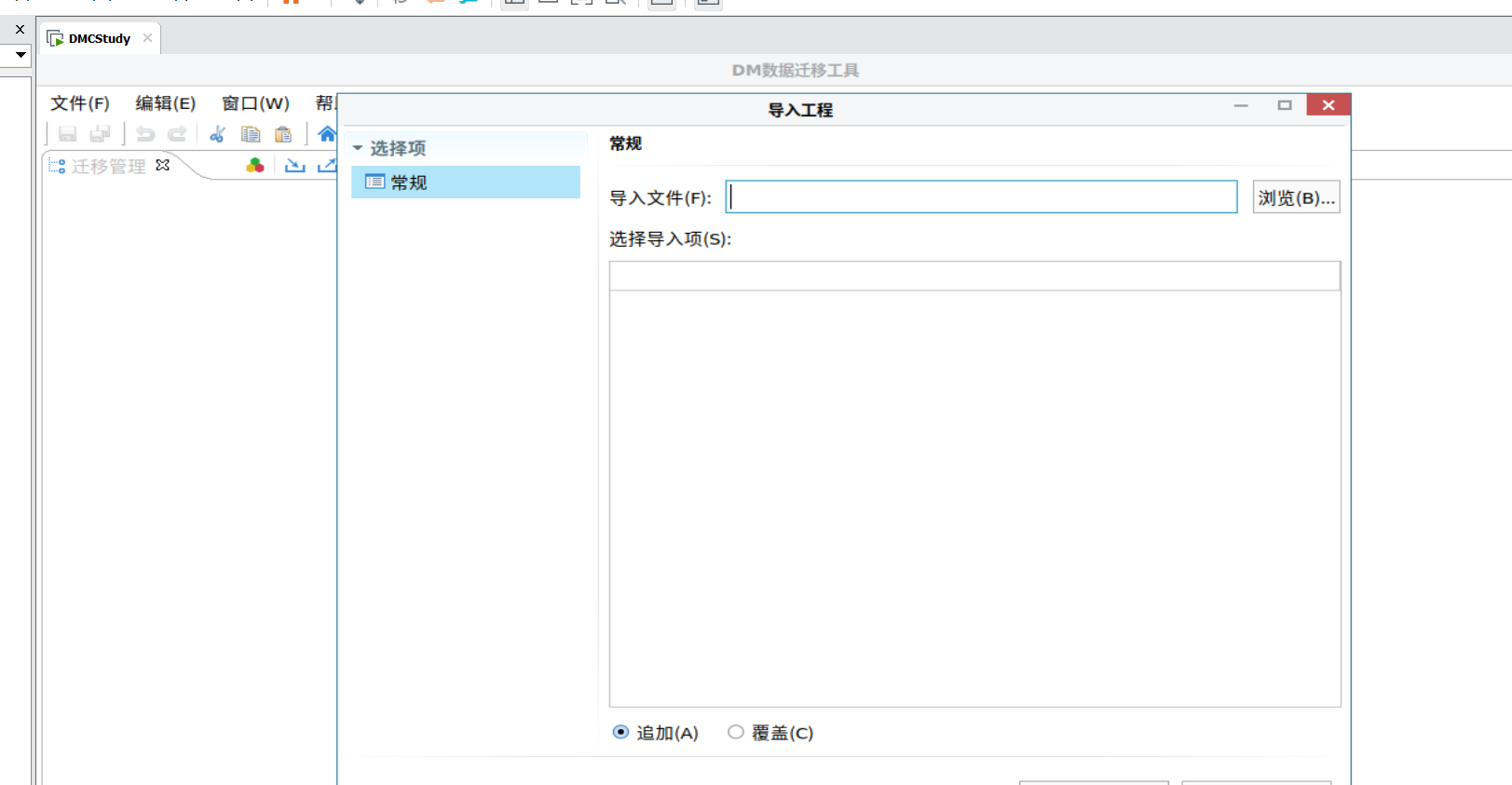Click the 浏览(B)... button
The height and width of the screenshot is (785, 1512).
click(1296, 197)
